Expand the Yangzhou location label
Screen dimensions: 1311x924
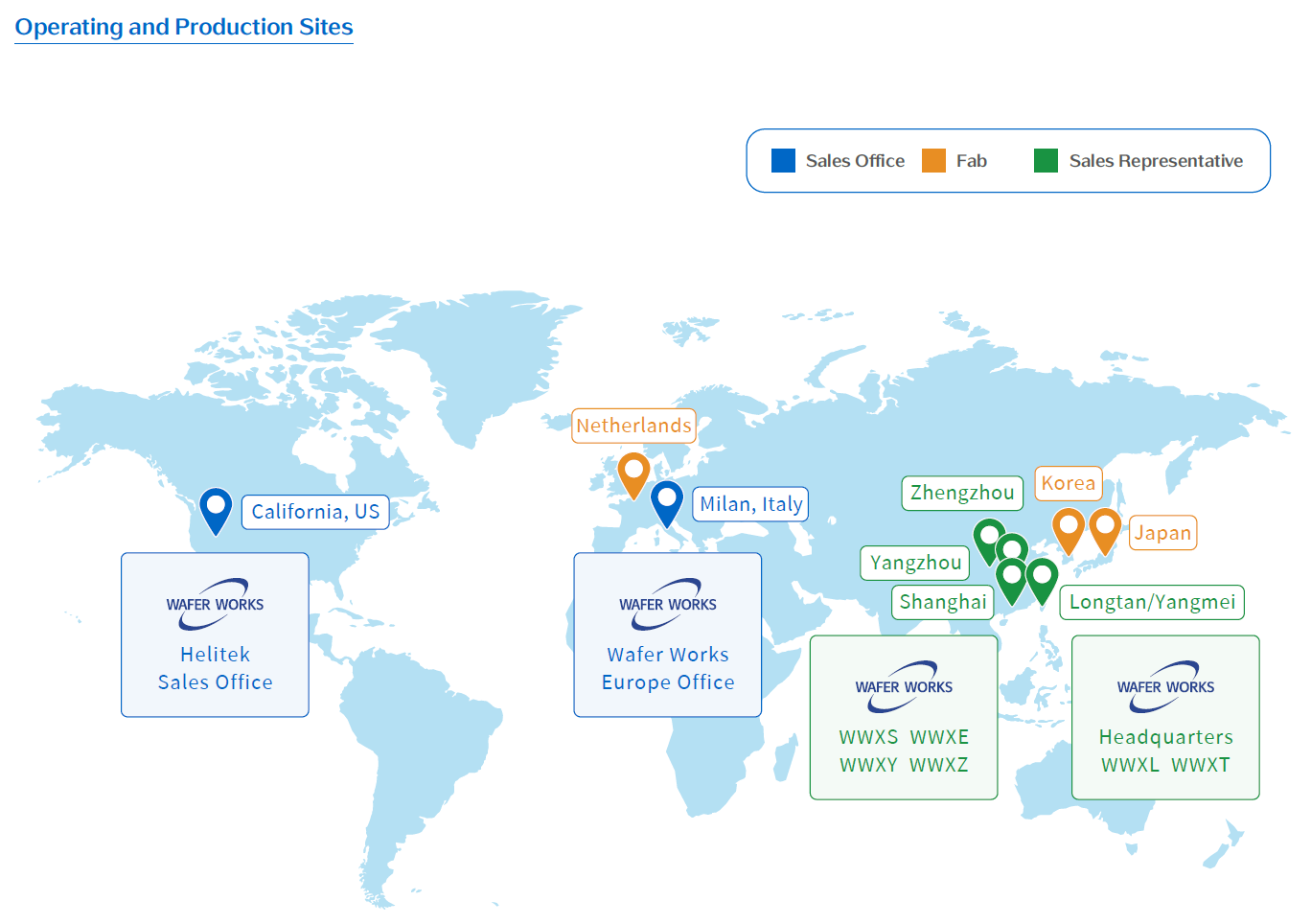click(914, 563)
